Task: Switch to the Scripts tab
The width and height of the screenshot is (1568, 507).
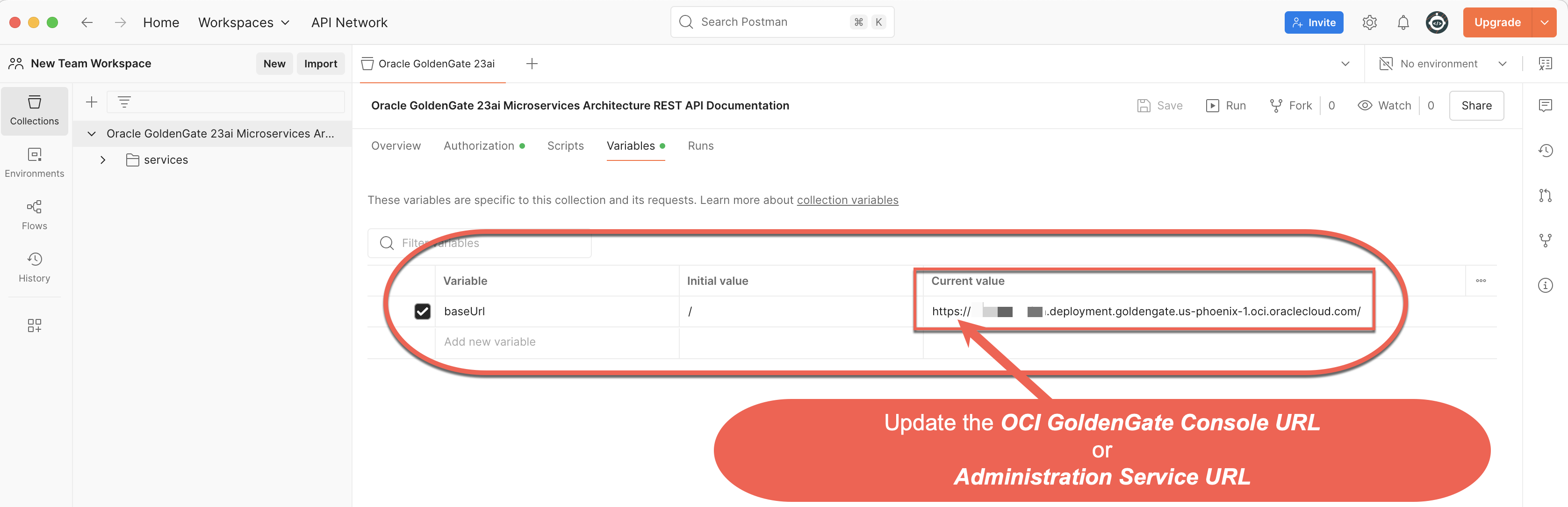Action: (565, 145)
